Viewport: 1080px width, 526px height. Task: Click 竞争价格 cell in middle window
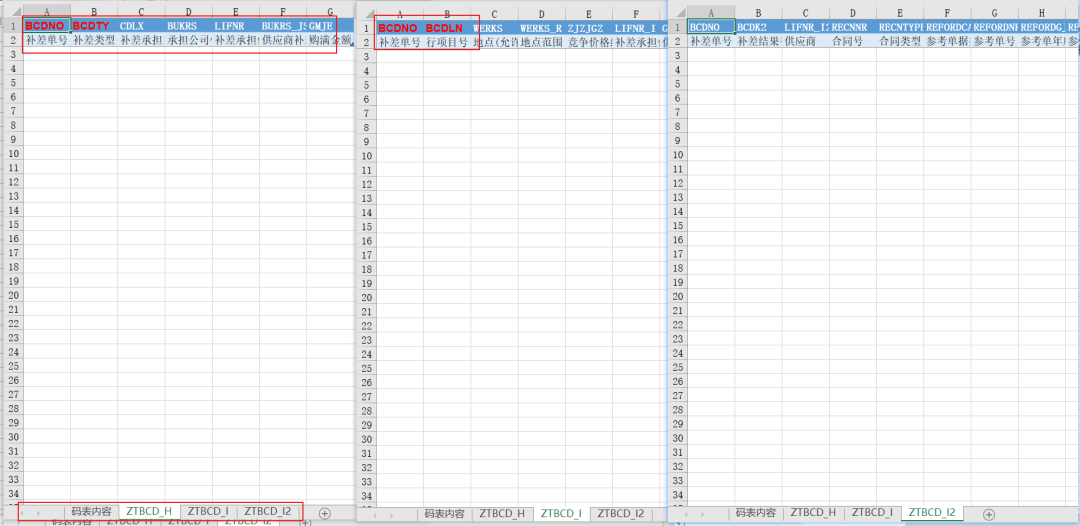coord(588,42)
